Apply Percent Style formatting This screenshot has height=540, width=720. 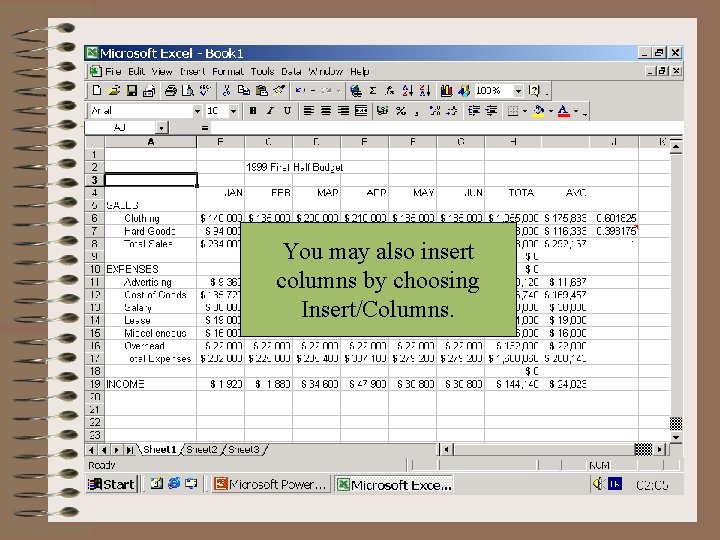[x=400, y=111]
